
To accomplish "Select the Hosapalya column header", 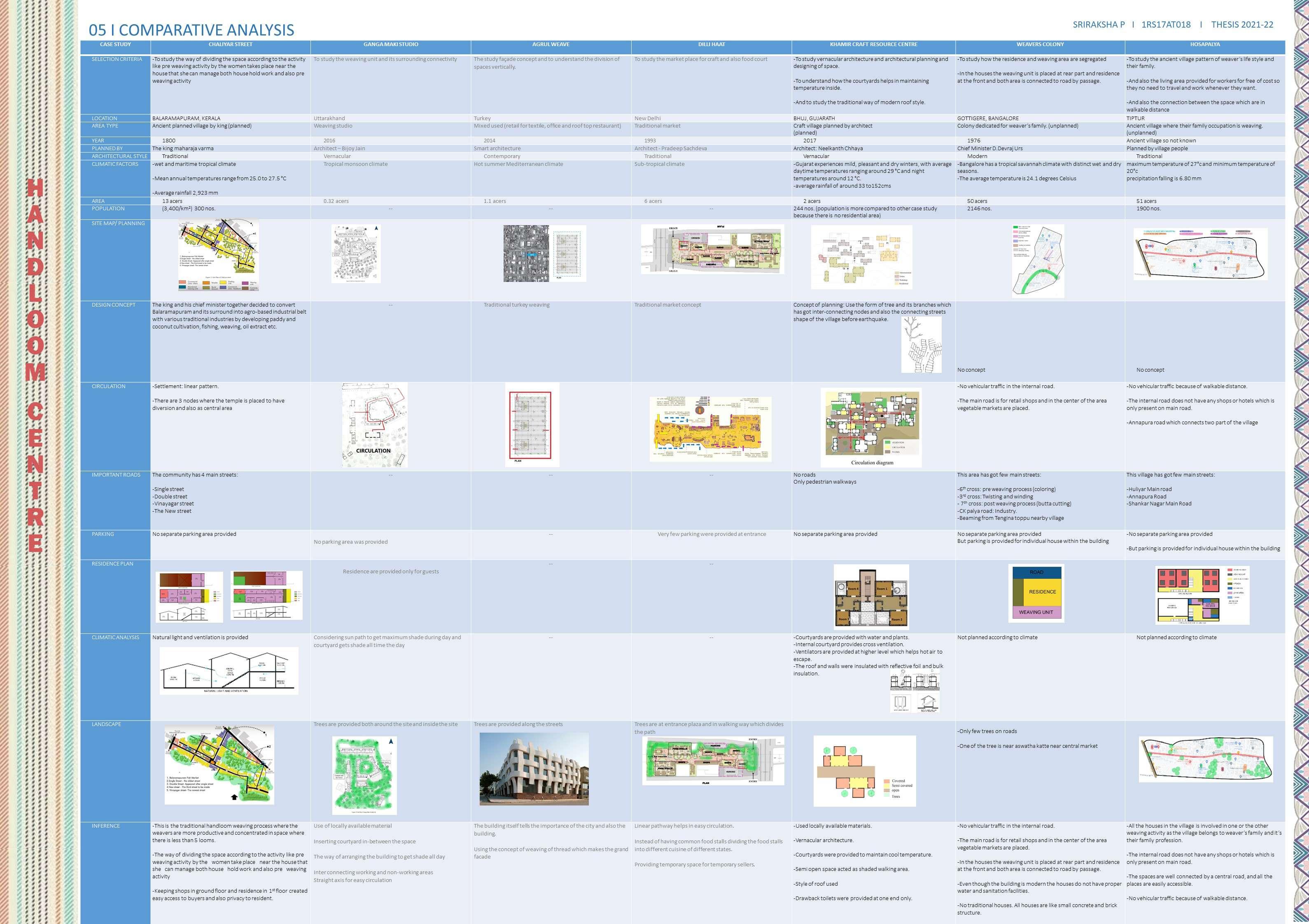I will (x=1205, y=44).
